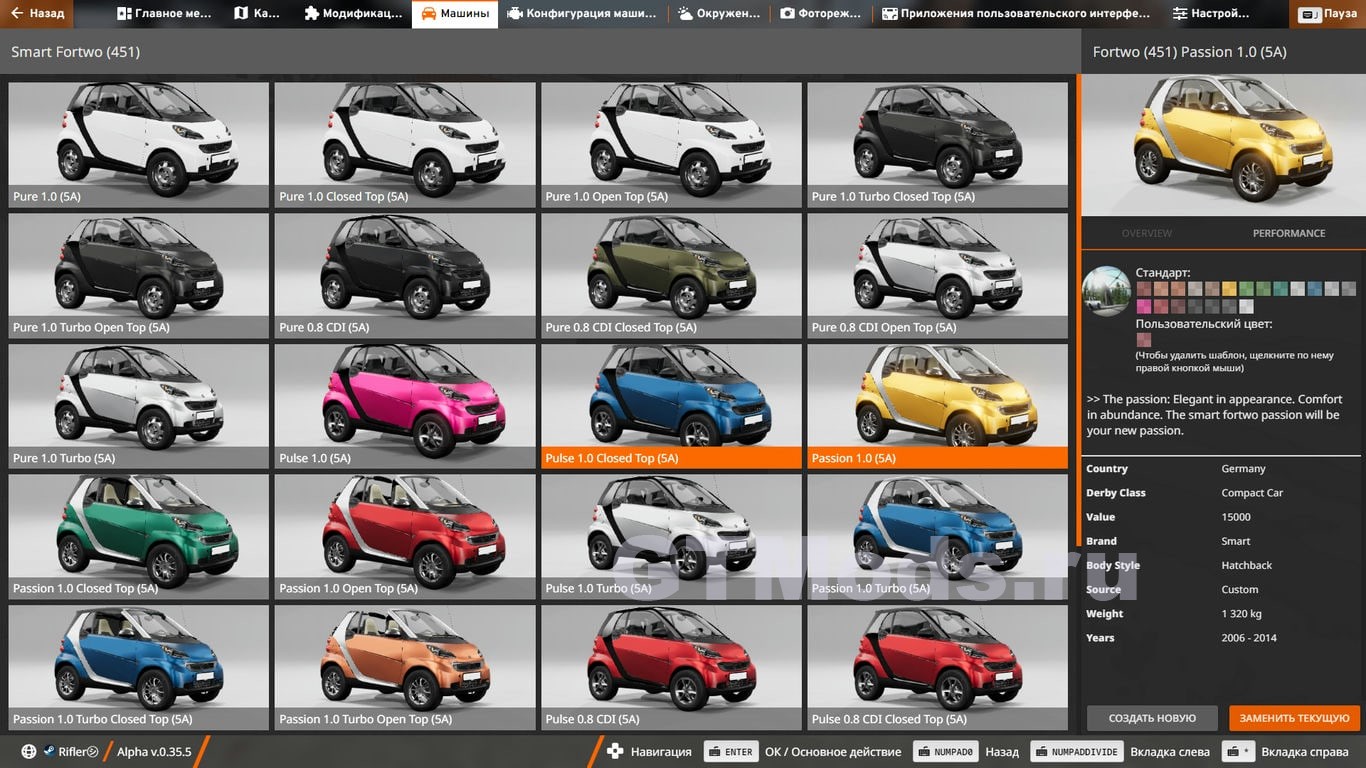
Task: Select the Passion 1.0 Turbo Closed Top (5A) car
Action: [x=139, y=667]
